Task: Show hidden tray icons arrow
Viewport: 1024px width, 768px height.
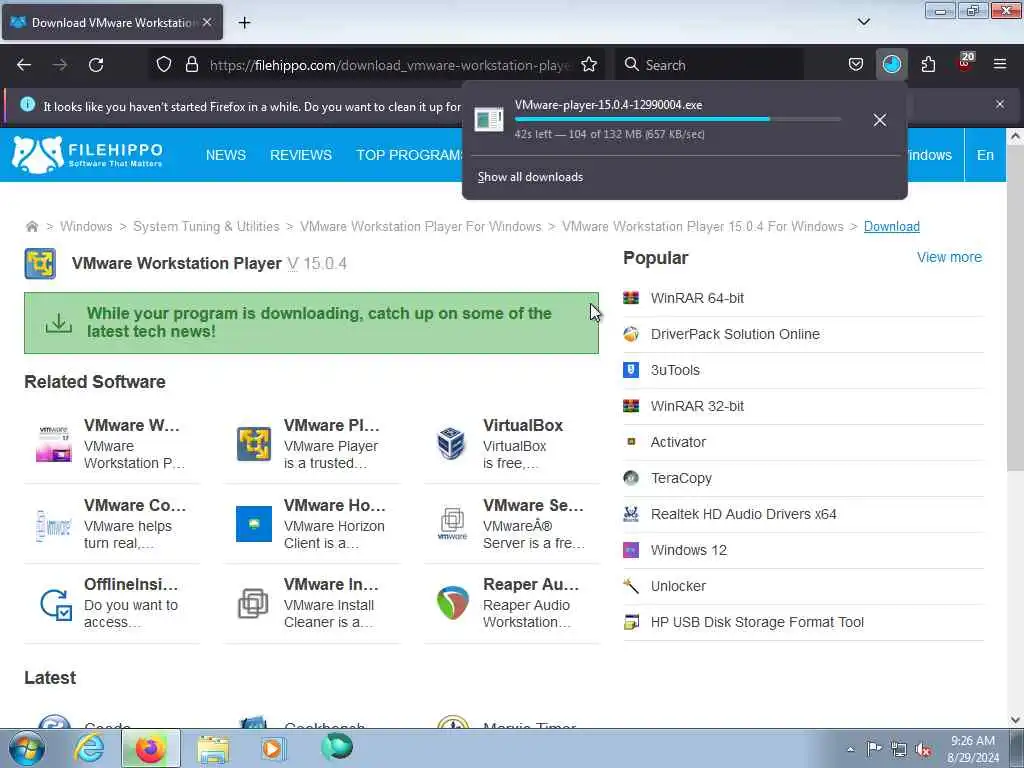Action: pyautogui.click(x=850, y=749)
